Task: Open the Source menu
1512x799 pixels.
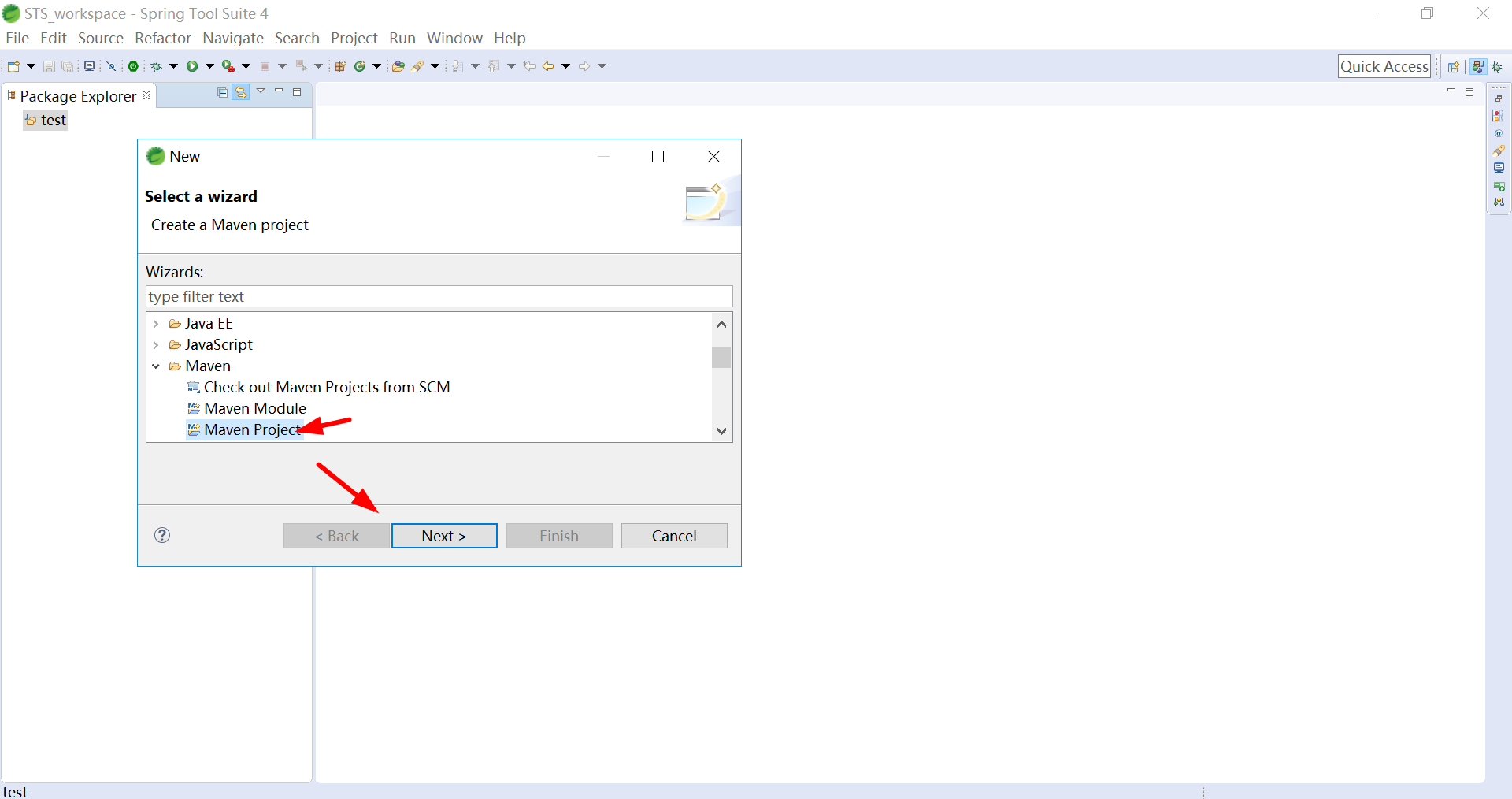Action: click(101, 38)
